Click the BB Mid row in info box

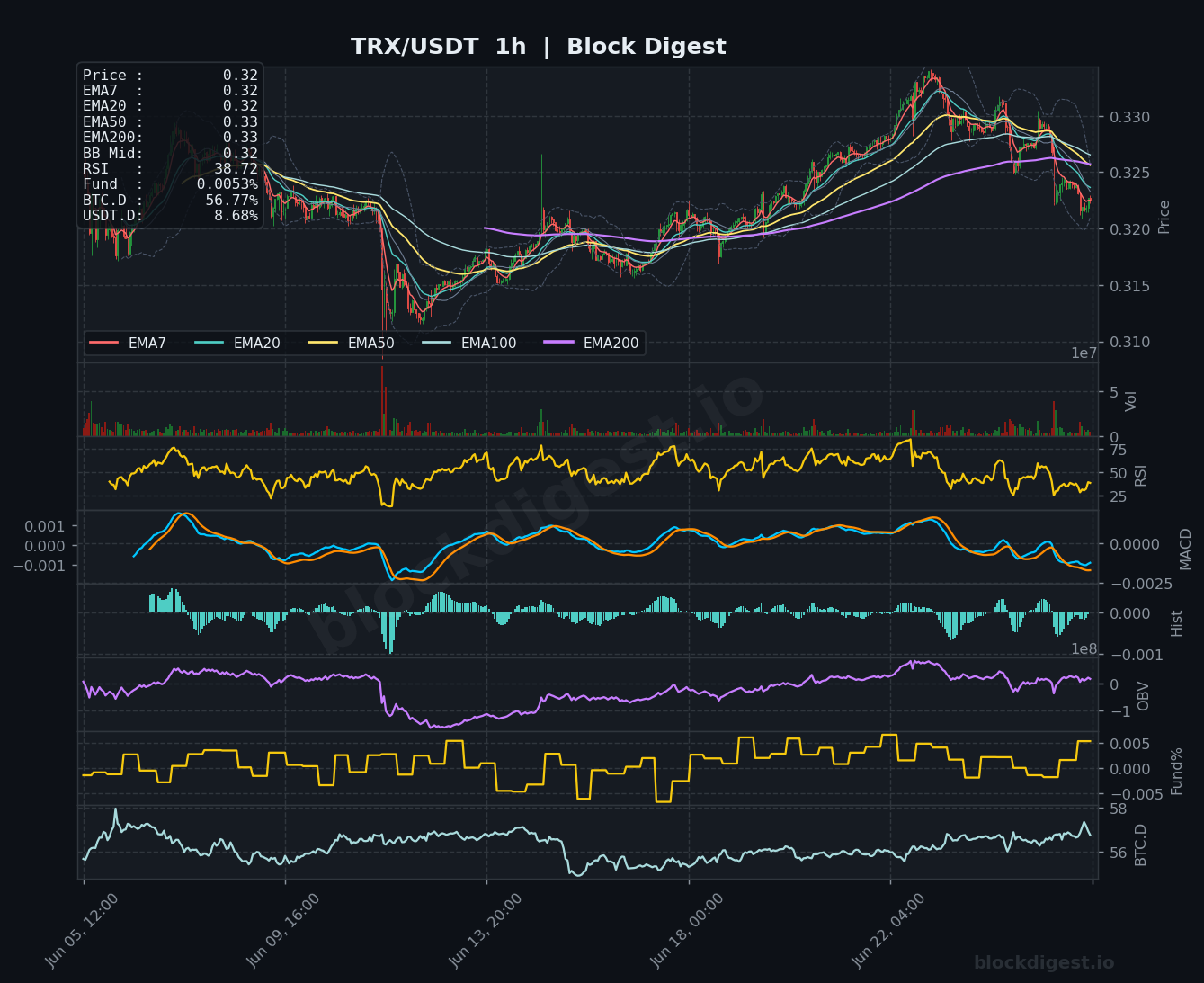click(170, 154)
